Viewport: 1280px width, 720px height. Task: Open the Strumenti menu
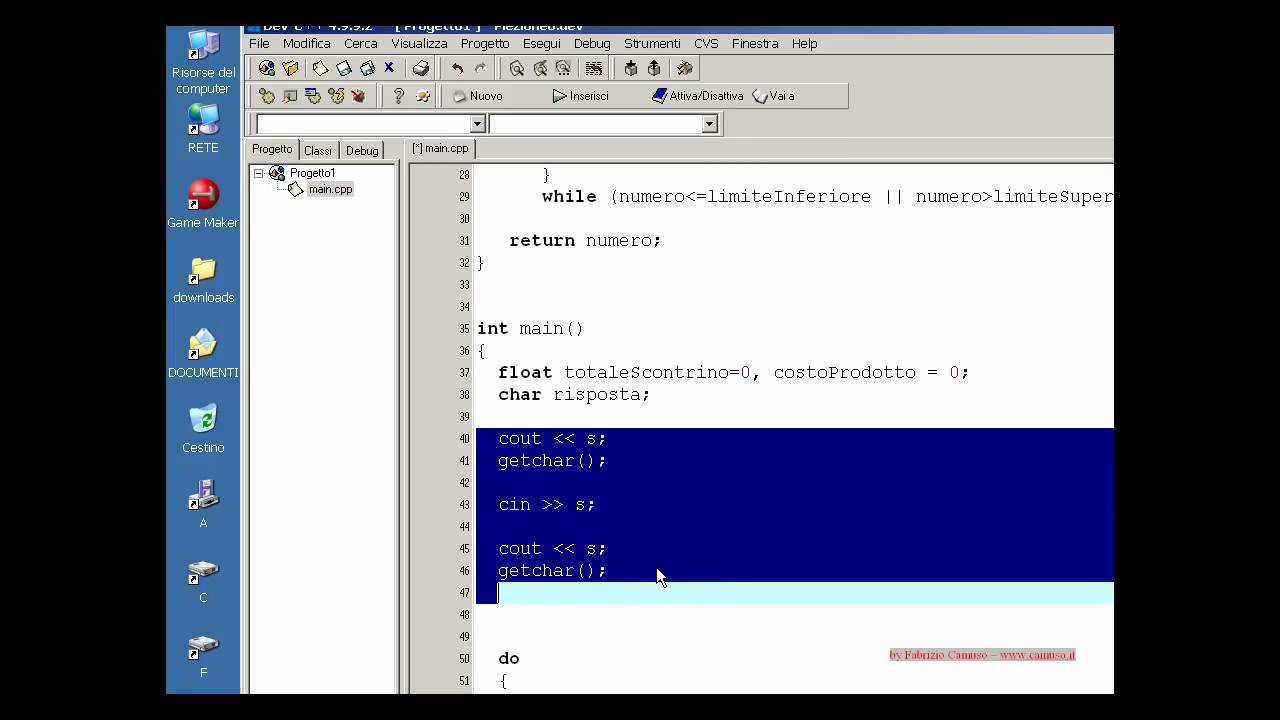pos(652,43)
